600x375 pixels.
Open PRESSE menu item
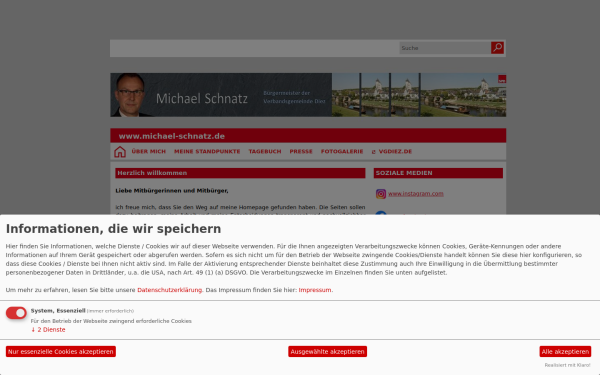[x=301, y=152]
